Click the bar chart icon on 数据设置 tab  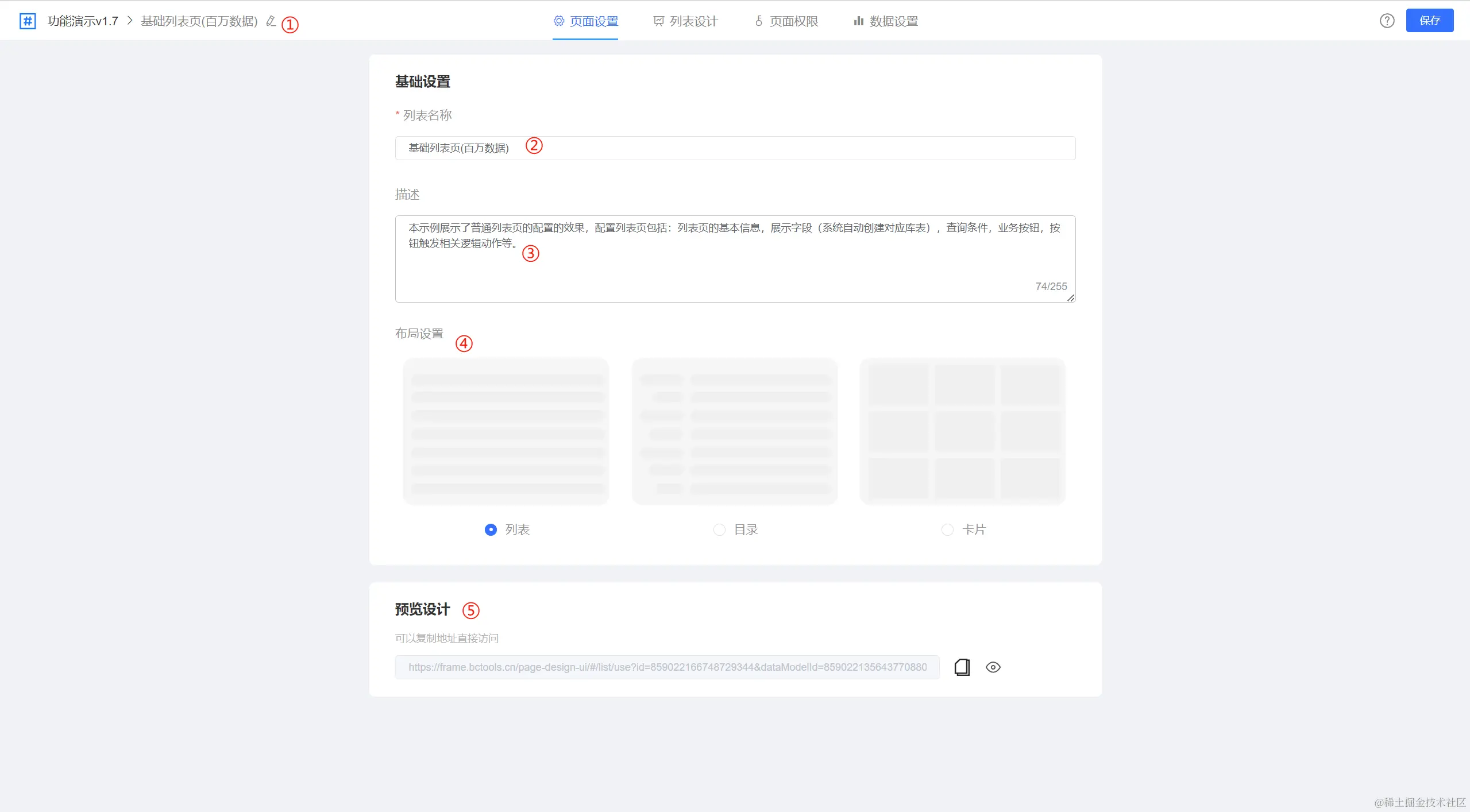(x=858, y=21)
